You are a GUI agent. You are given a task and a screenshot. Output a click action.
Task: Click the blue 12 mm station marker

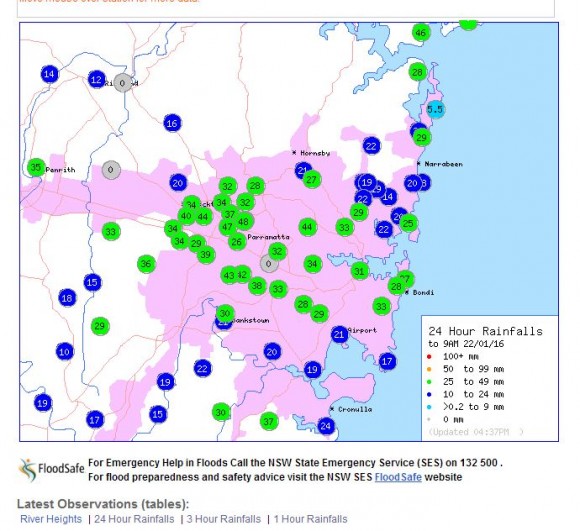[x=97, y=80]
